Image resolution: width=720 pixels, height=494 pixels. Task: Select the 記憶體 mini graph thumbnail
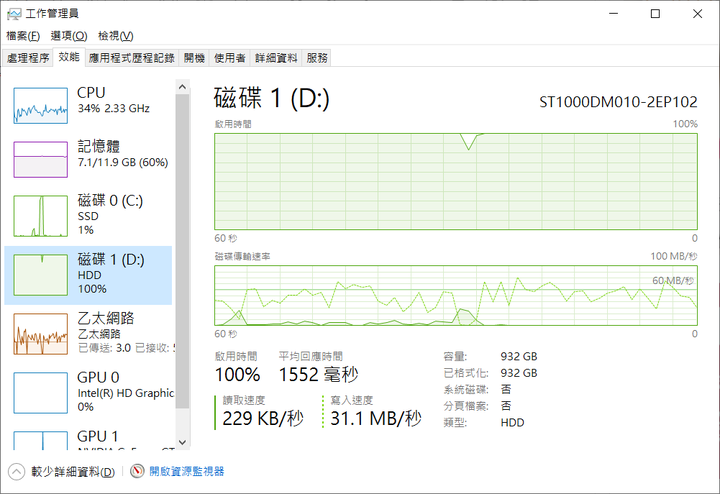click(40, 159)
